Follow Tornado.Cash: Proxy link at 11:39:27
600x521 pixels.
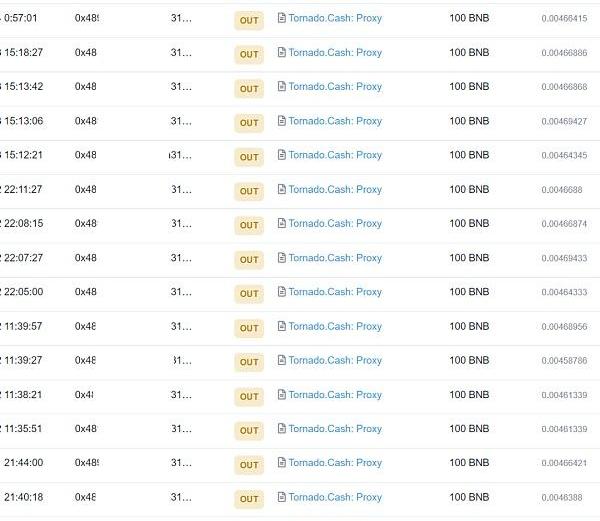(335, 360)
